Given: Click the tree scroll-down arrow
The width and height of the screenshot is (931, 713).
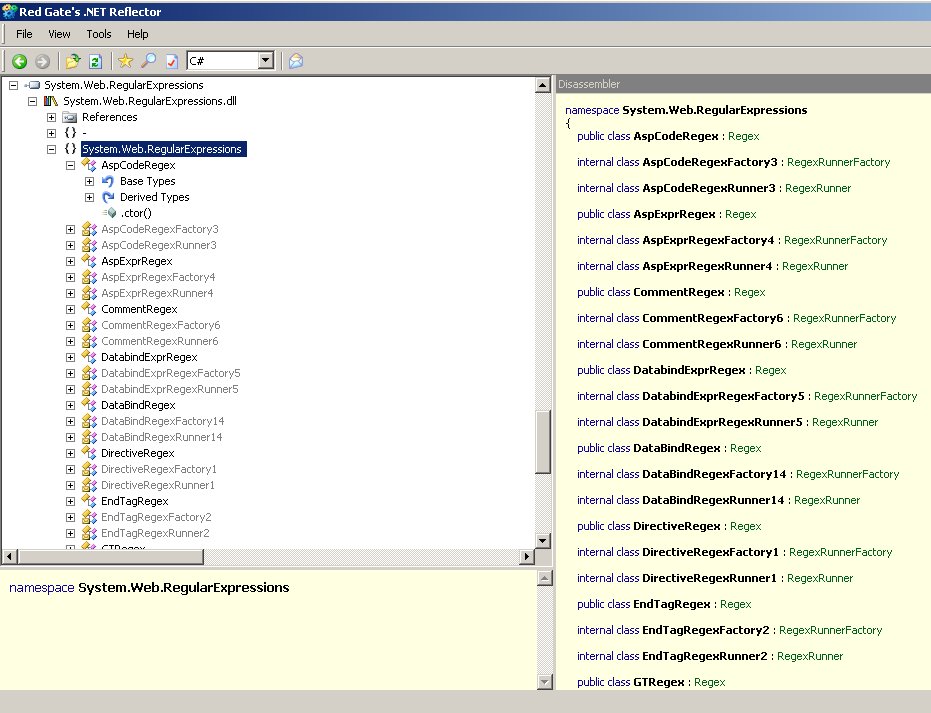Looking at the screenshot, I should tap(543, 540).
